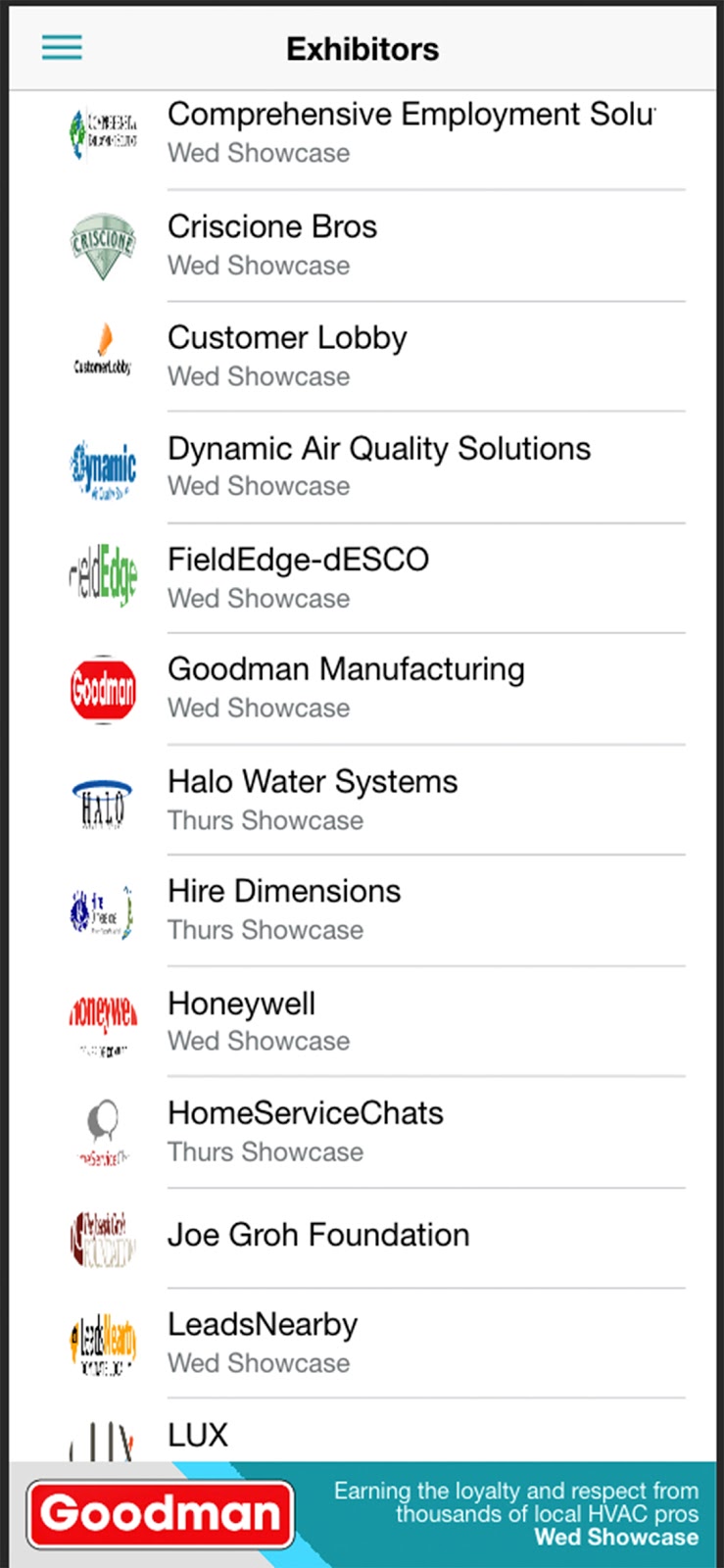724x1568 pixels.
Task: Tap the Customer Lobby flame logo
Action: click(x=103, y=355)
